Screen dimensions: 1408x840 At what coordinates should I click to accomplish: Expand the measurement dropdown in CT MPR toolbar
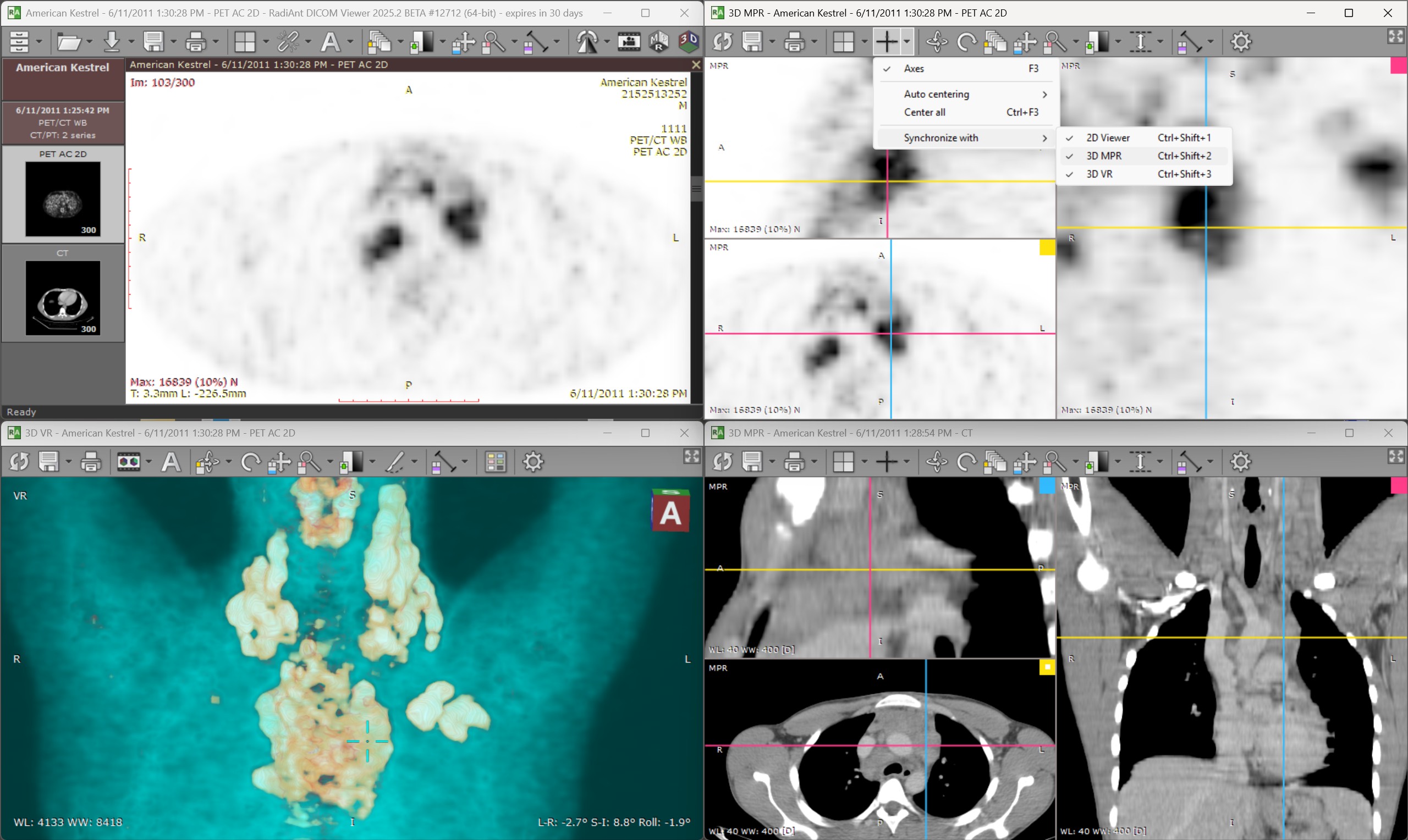tap(1210, 462)
